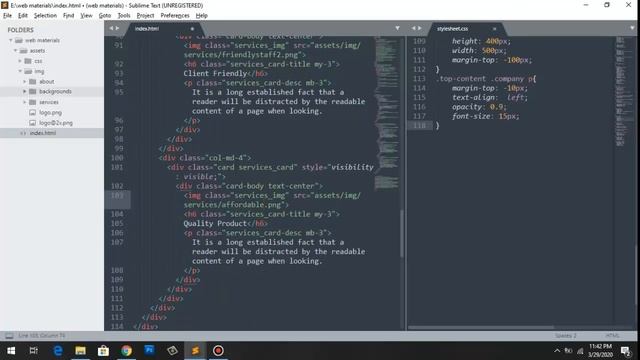640x360 pixels.
Task: Collapse the img folder
Action: coord(20,71)
